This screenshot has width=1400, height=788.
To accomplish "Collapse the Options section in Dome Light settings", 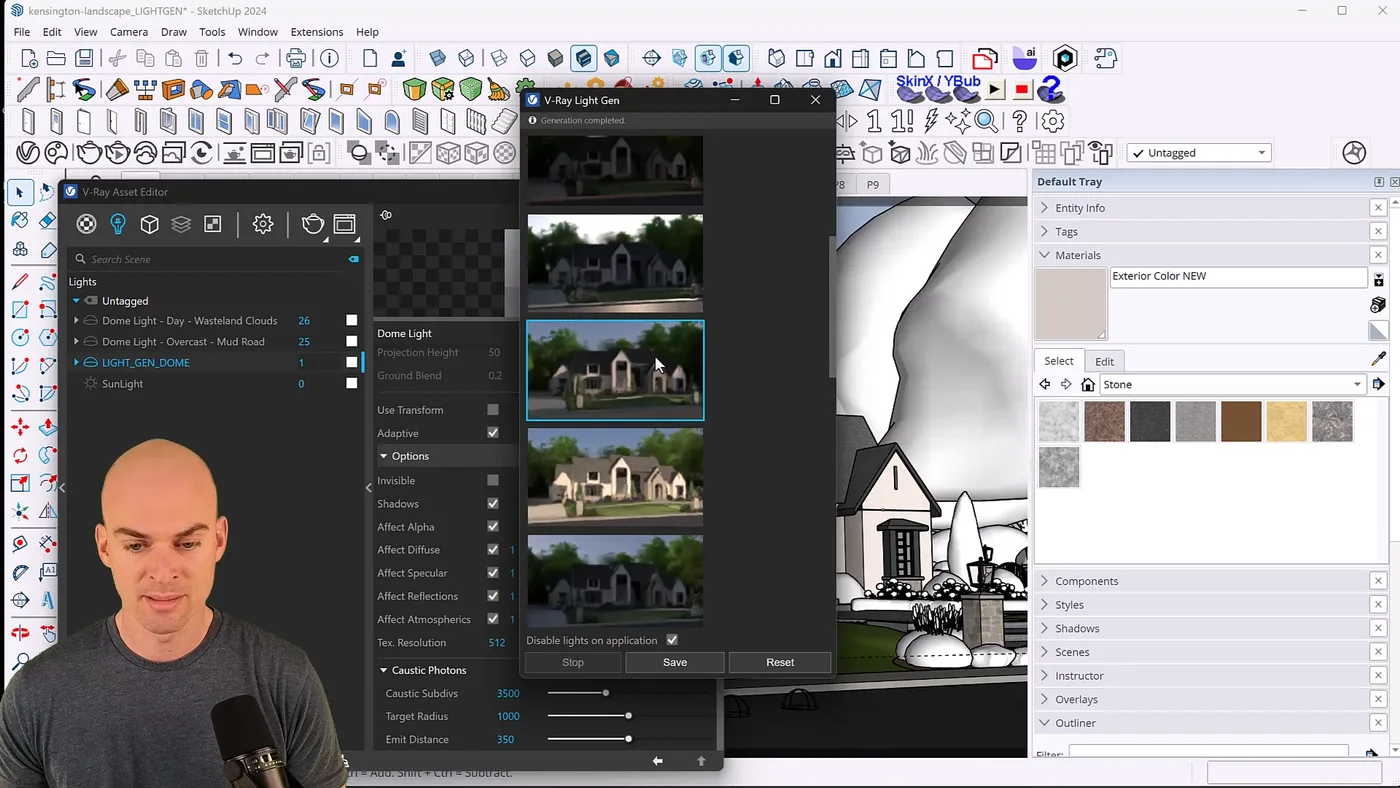I will click(383, 456).
